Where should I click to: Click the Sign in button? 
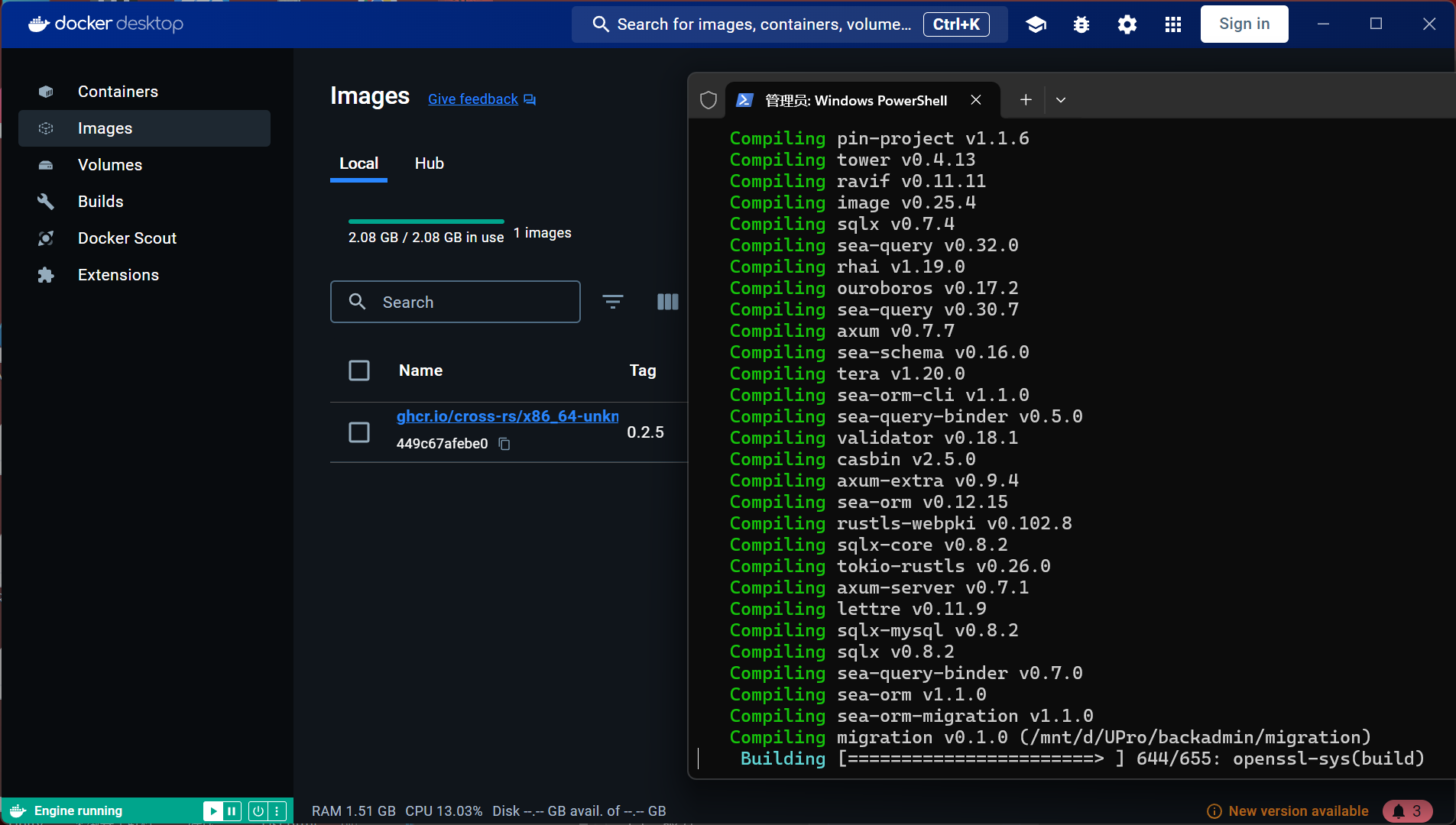(x=1244, y=24)
